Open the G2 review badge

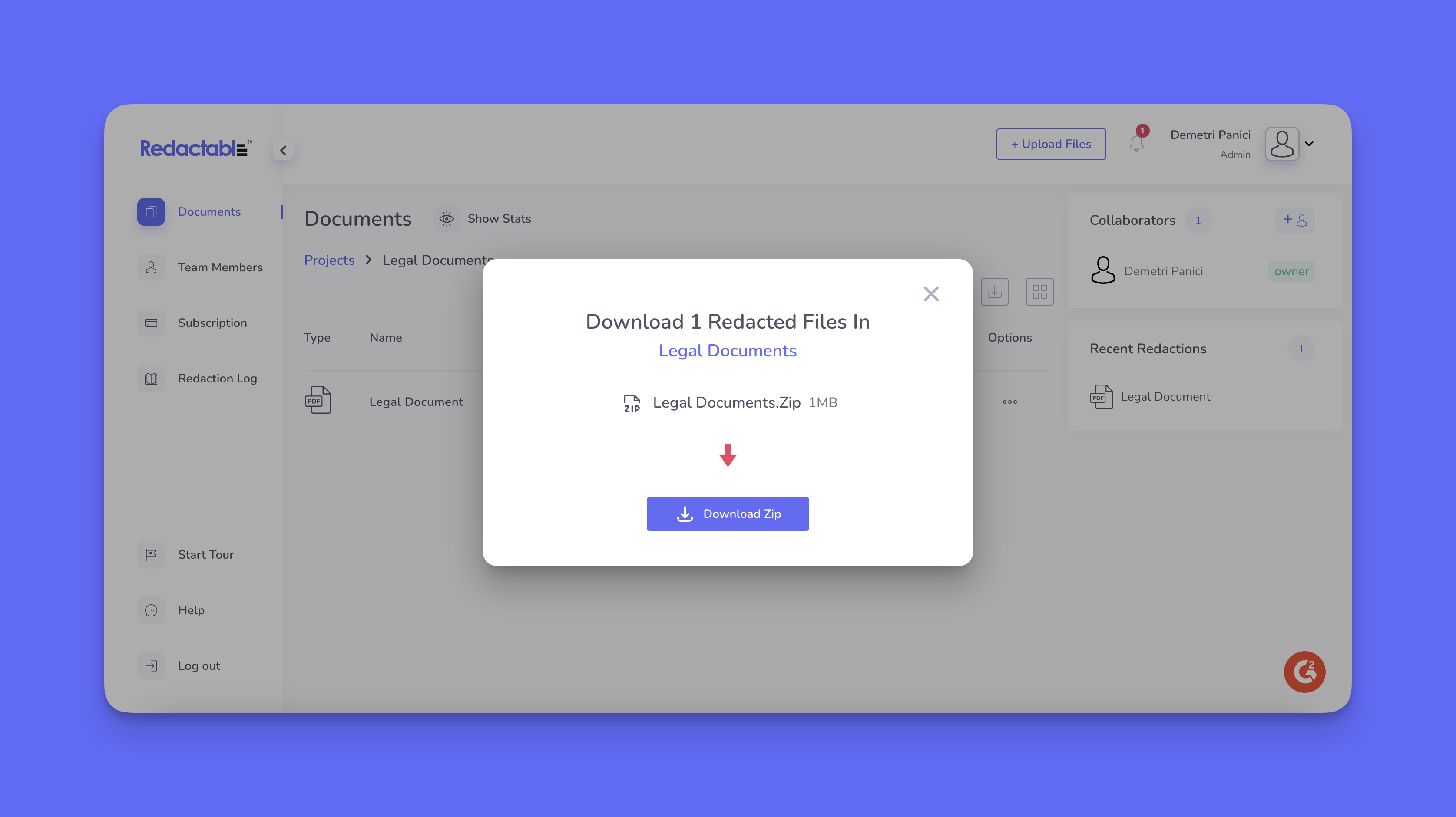1304,671
